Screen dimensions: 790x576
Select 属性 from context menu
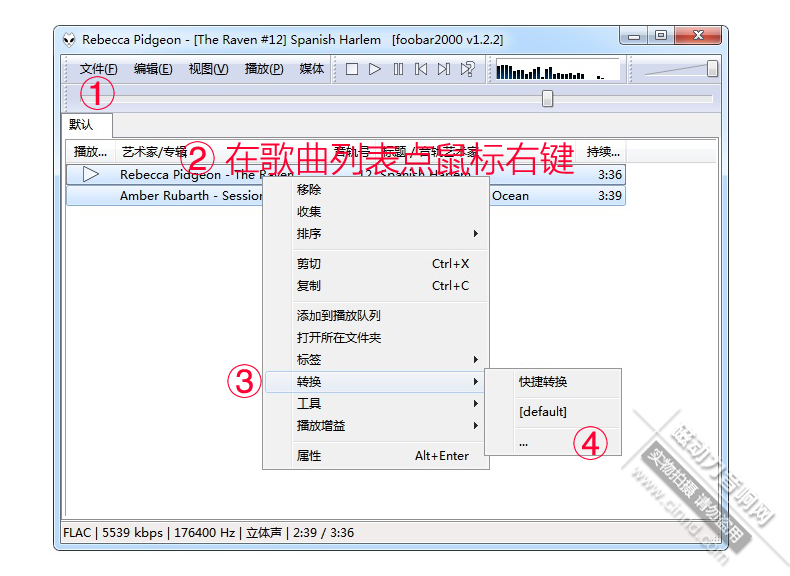click(309, 456)
